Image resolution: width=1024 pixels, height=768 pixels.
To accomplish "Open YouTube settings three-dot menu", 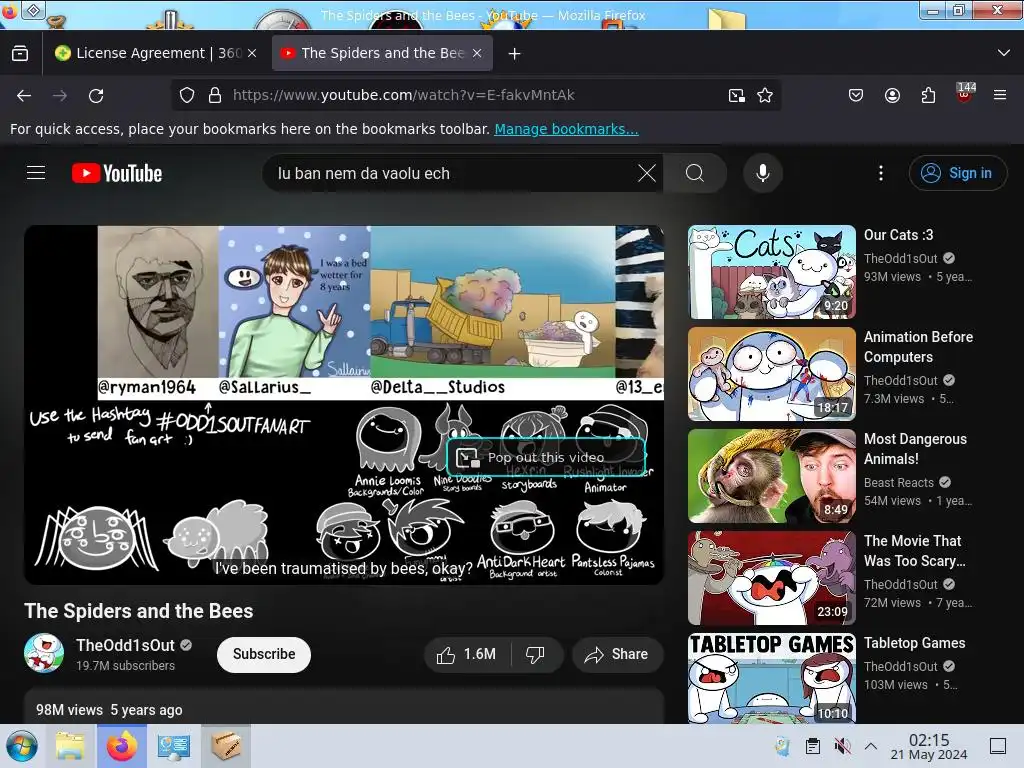I will tap(881, 173).
